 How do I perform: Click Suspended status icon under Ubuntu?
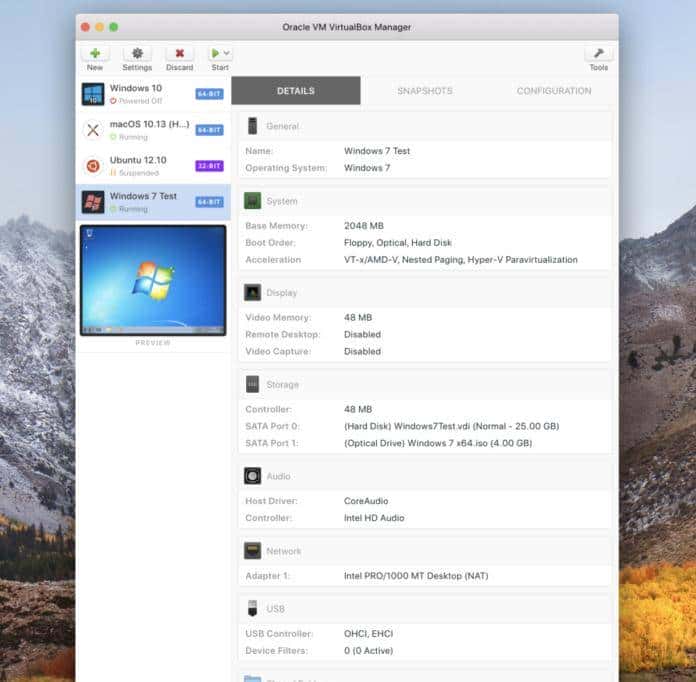point(113,173)
